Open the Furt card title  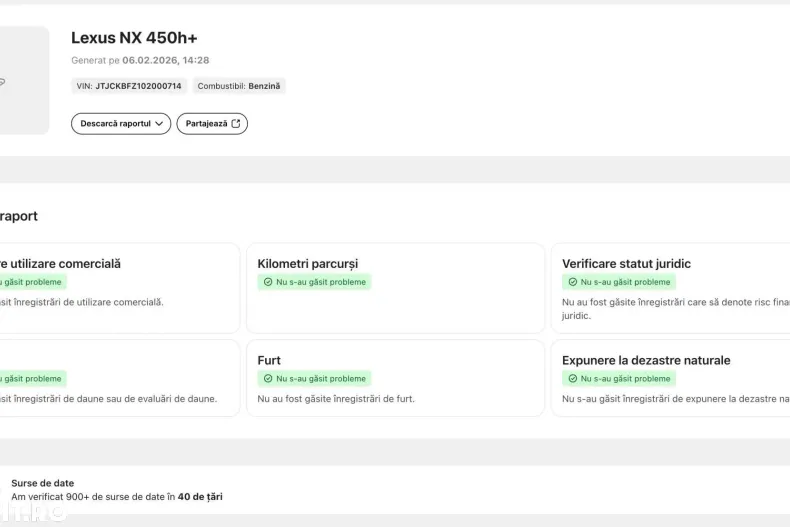tap(269, 360)
